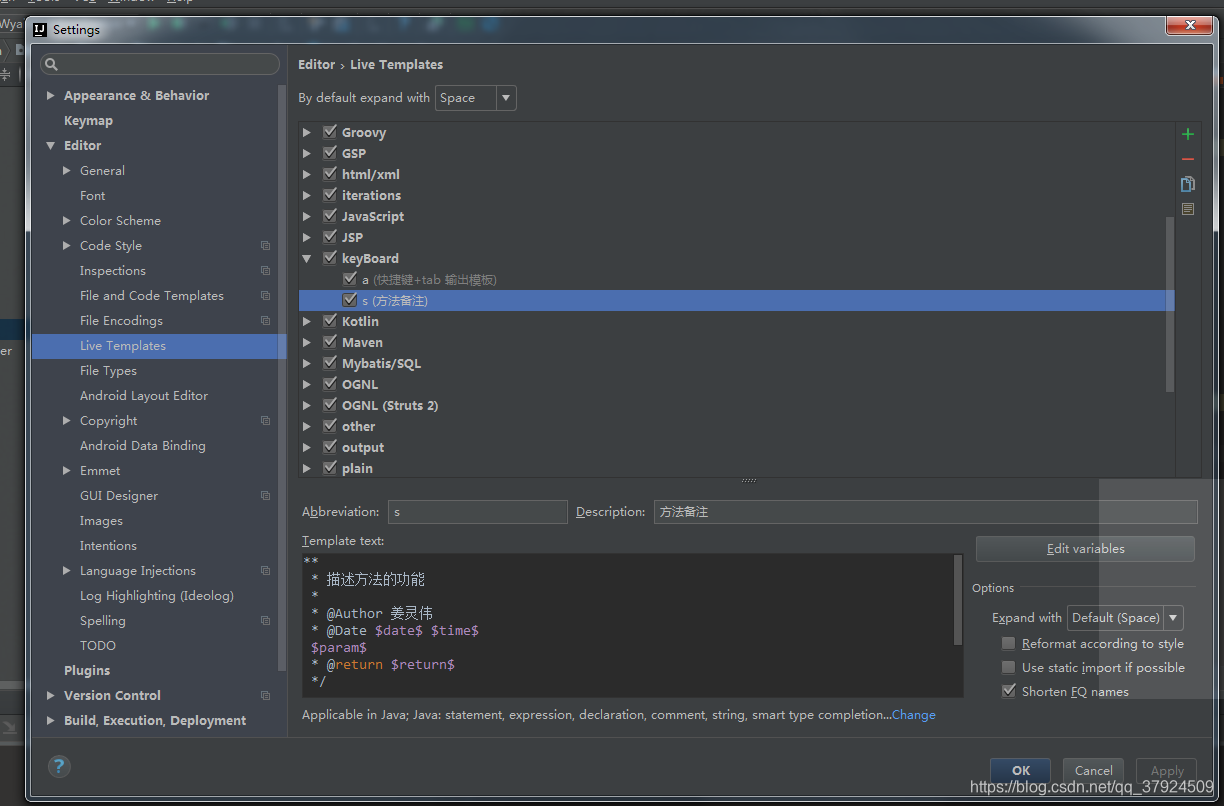Click project-level icon beside Spelling
This screenshot has height=806, width=1224.
pyautogui.click(x=265, y=621)
